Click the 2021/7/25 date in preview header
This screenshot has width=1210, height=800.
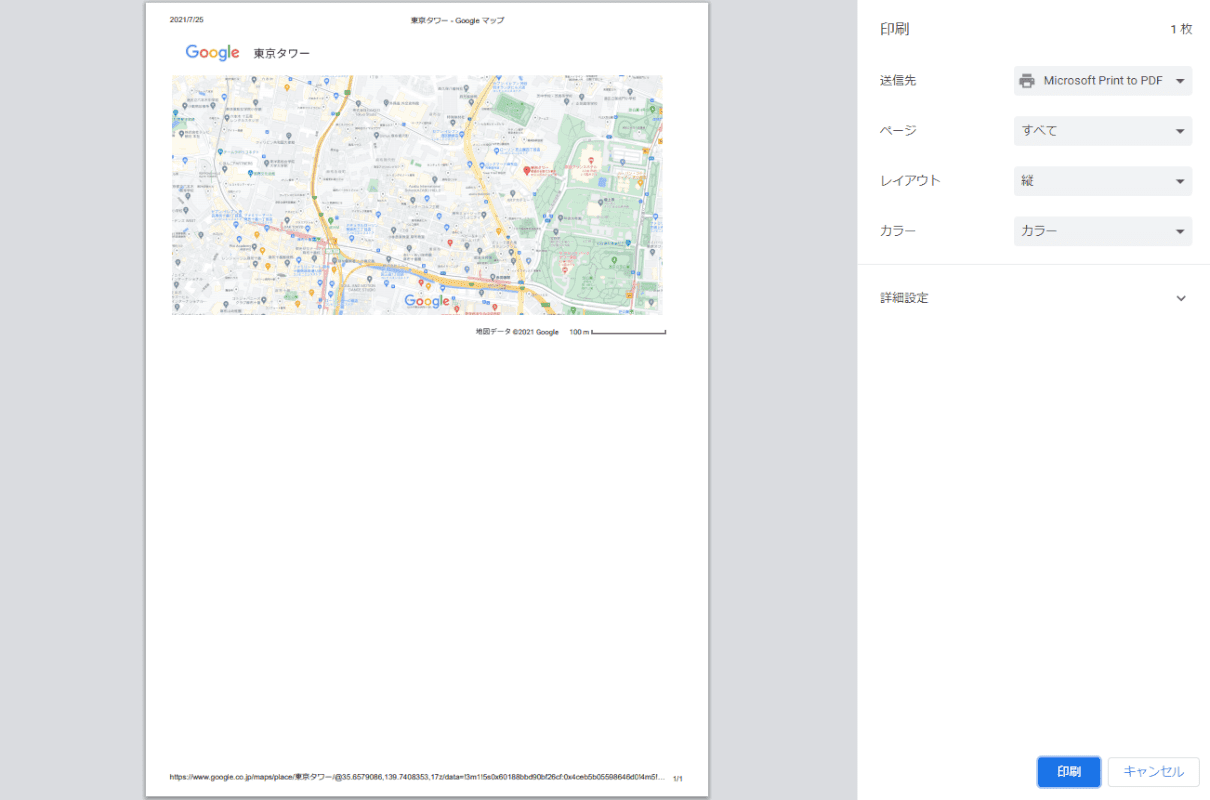pyautogui.click(x=187, y=20)
